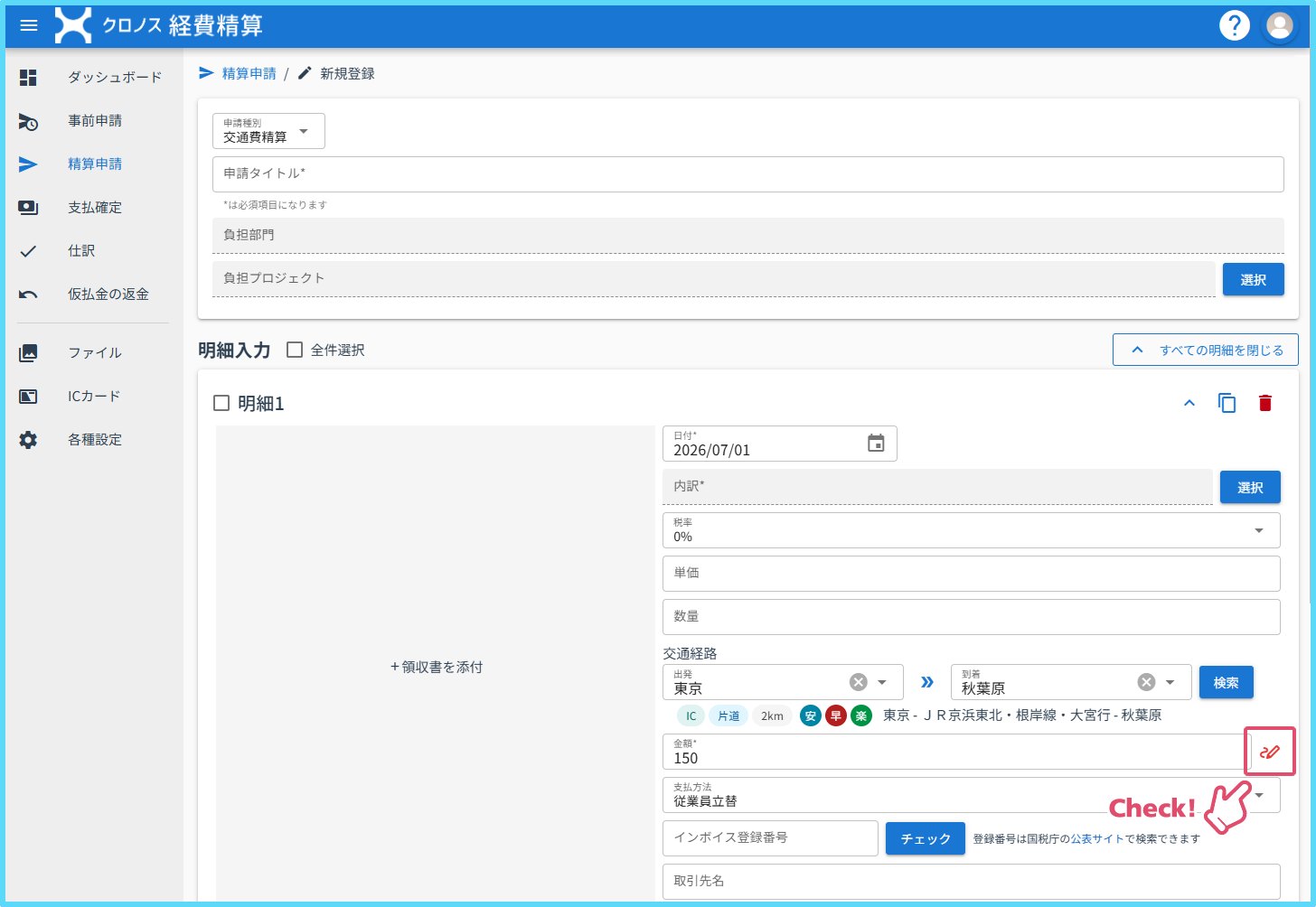Click the 検索 route search button
The height and width of the screenshot is (907, 1316).
click(x=1227, y=682)
